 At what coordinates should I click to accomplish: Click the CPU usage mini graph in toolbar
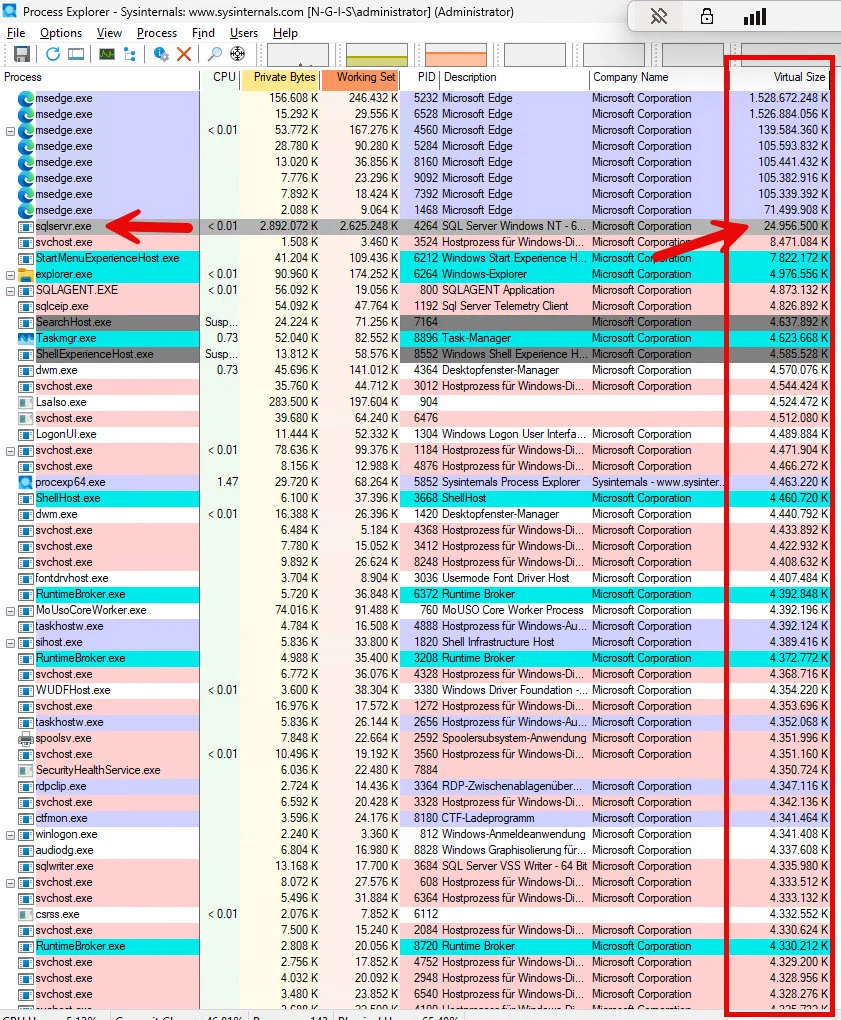[297, 55]
